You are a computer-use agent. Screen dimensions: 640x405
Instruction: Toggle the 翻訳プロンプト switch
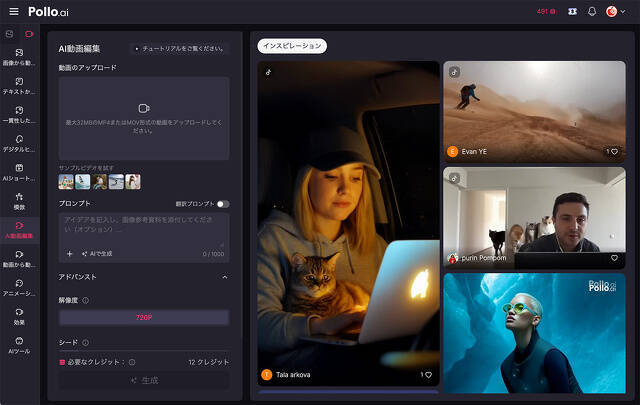222,203
